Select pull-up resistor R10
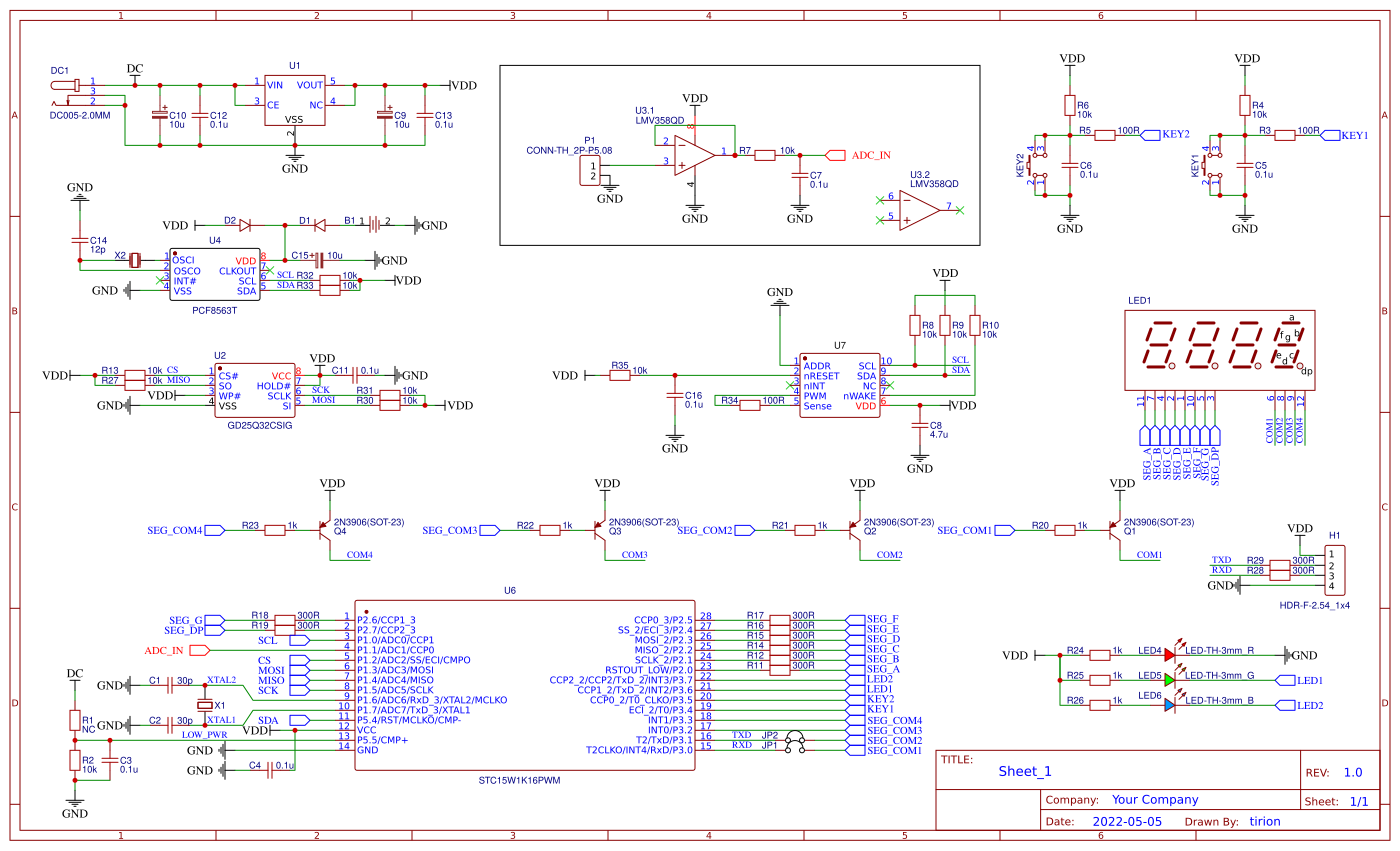The width and height of the screenshot is (1400, 851). 975,325
